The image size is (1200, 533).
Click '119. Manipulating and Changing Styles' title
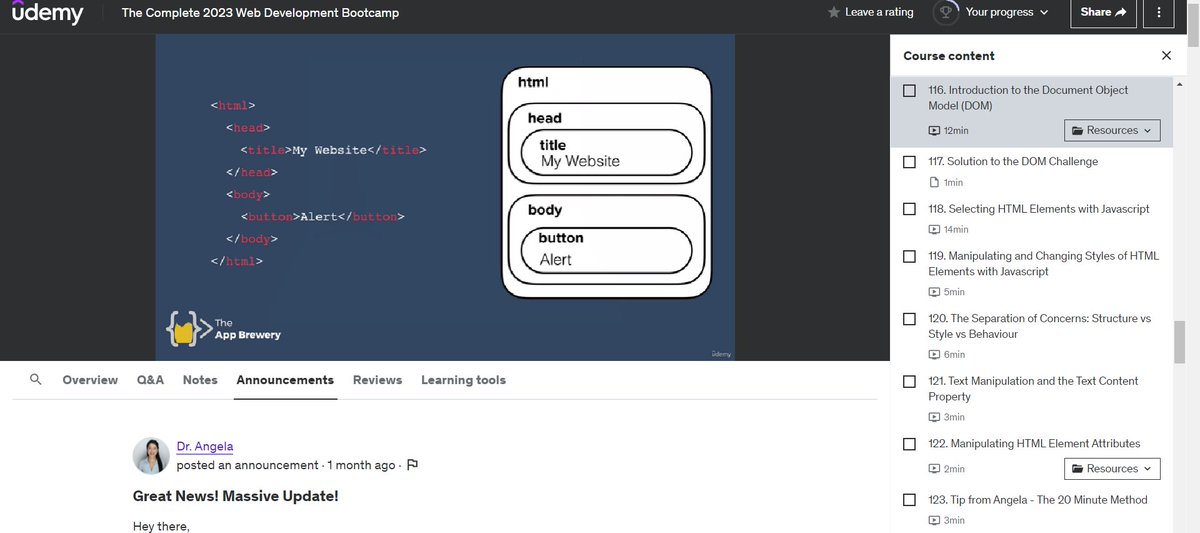pyautogui.click(x=1043, y=263)
